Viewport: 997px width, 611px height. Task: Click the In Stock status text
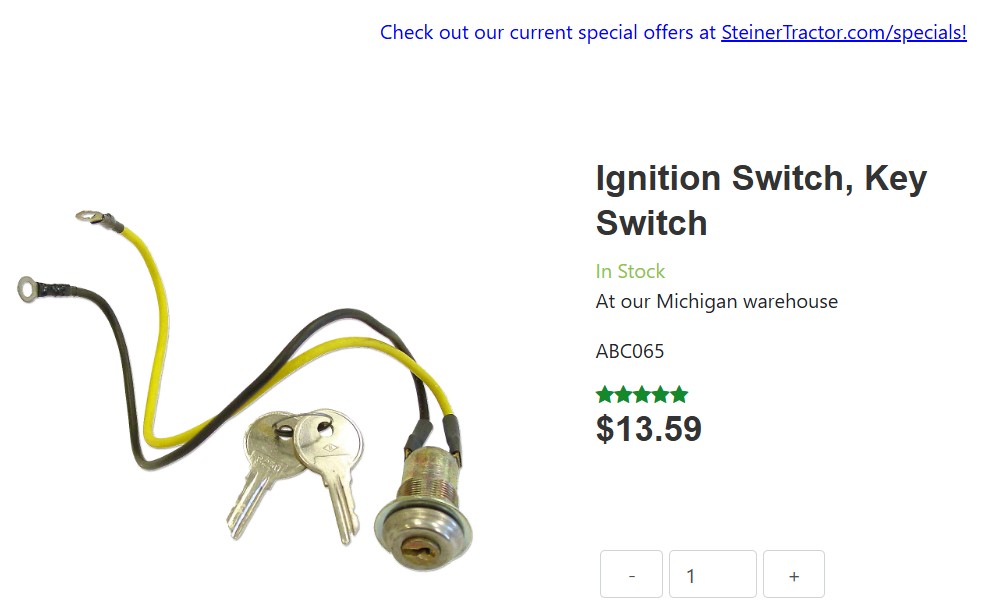[x=630, y=271]
